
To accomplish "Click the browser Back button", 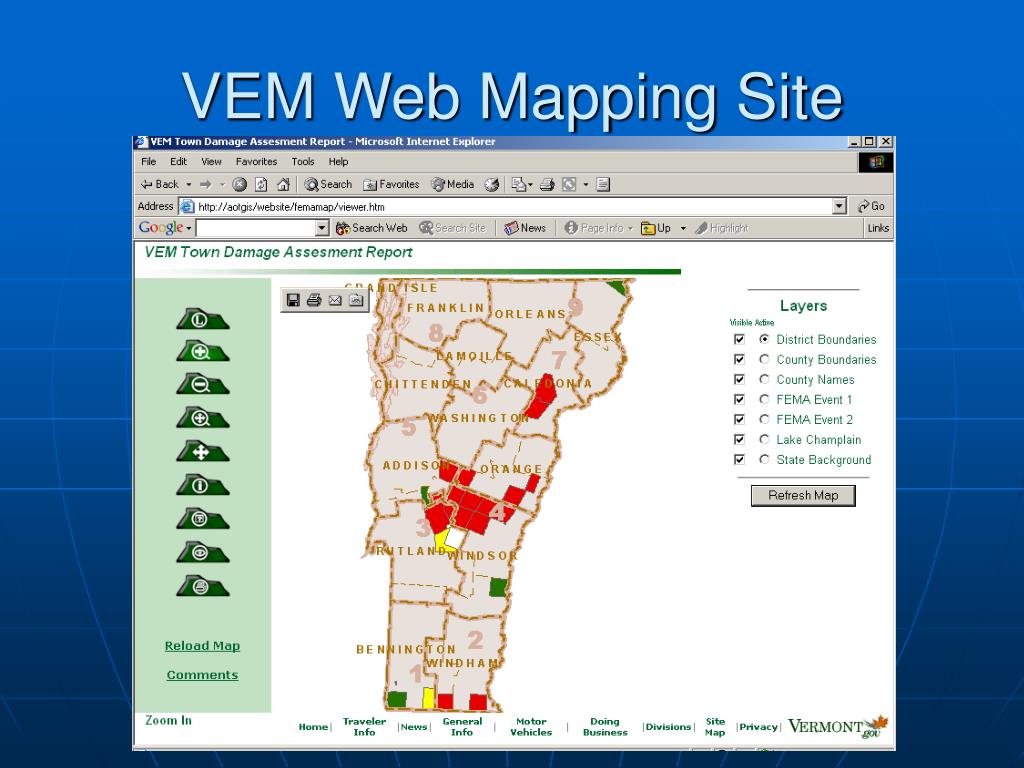I will (x=160, y=185).
